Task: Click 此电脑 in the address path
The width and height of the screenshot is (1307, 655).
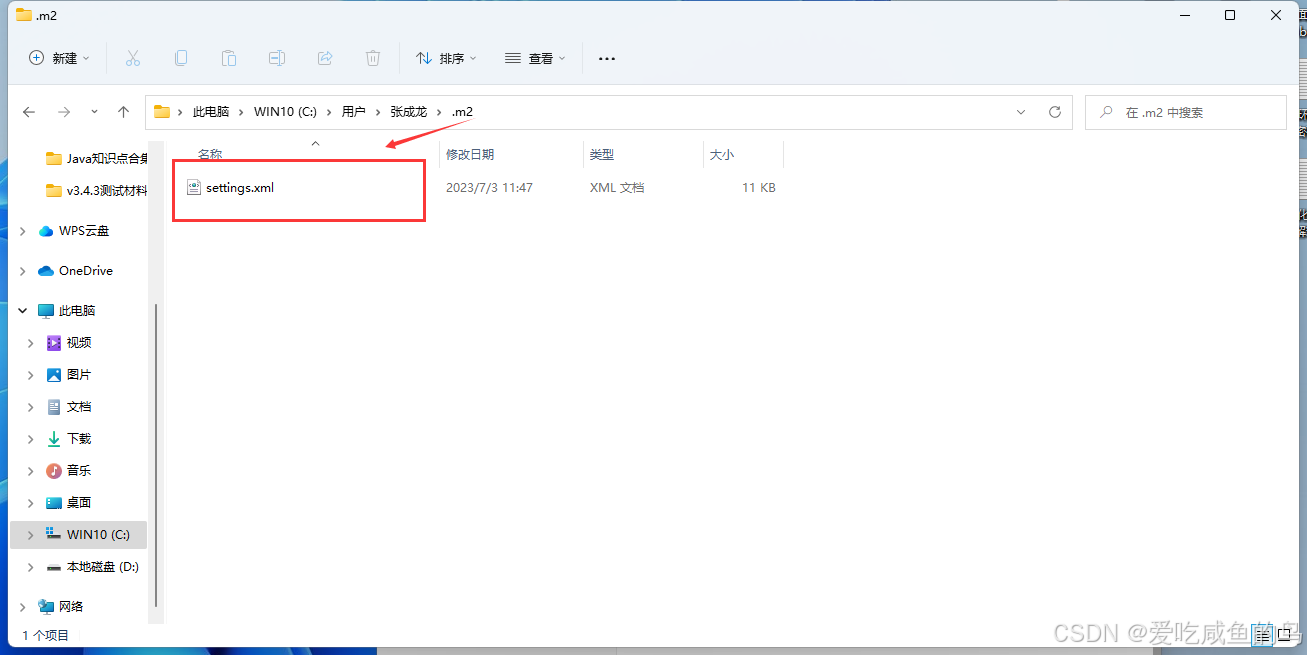Action: click(x=211, y=112)
